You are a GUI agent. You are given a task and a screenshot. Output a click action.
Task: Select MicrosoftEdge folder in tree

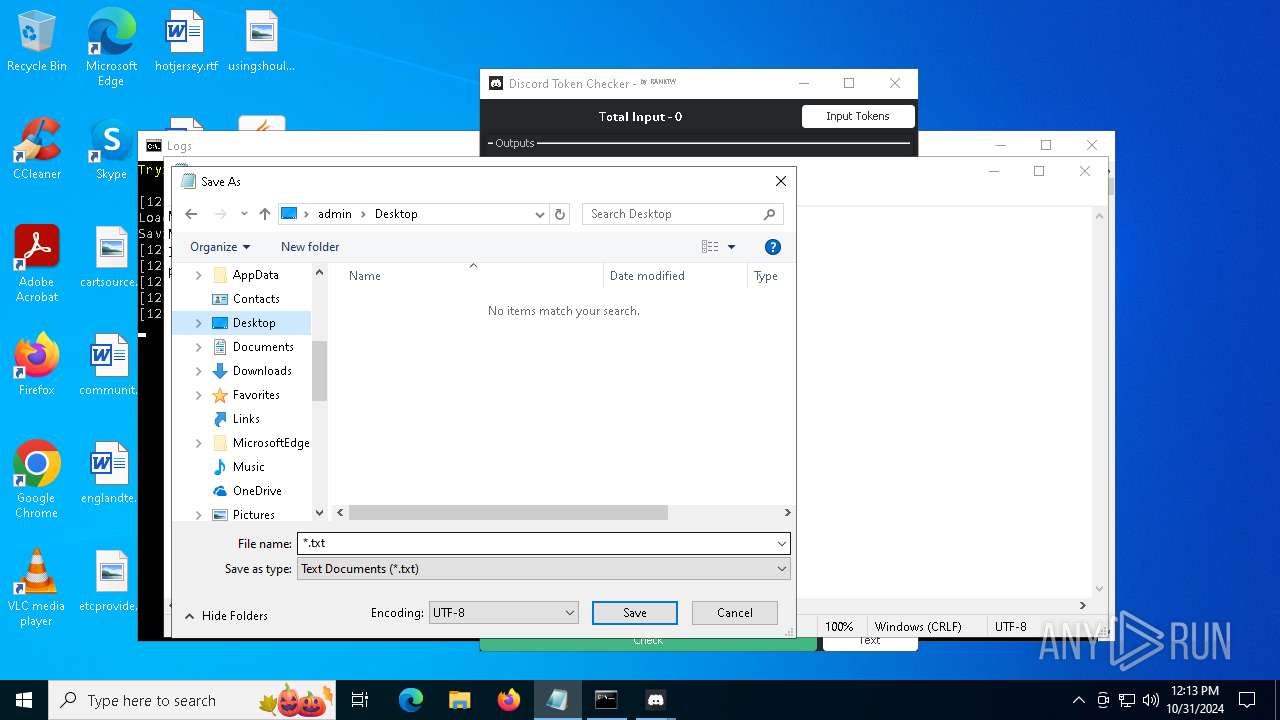271,443
